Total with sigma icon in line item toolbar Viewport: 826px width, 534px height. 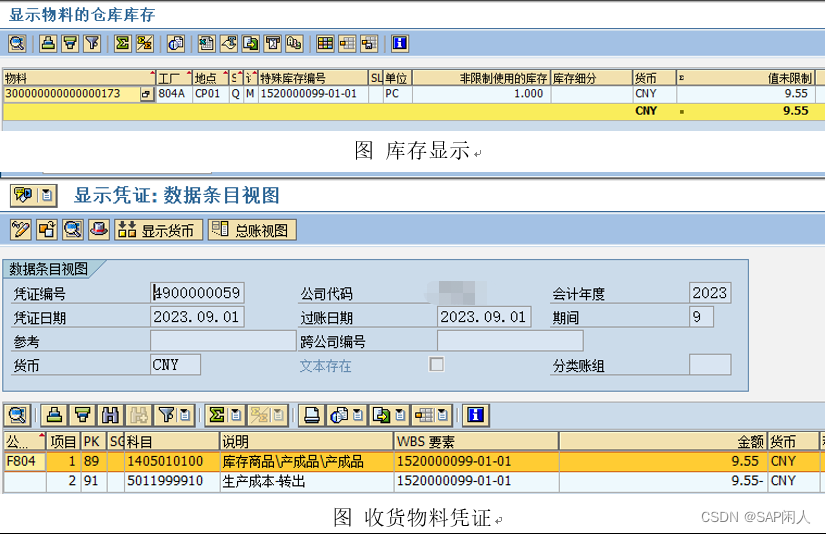[x=217, y=416]
